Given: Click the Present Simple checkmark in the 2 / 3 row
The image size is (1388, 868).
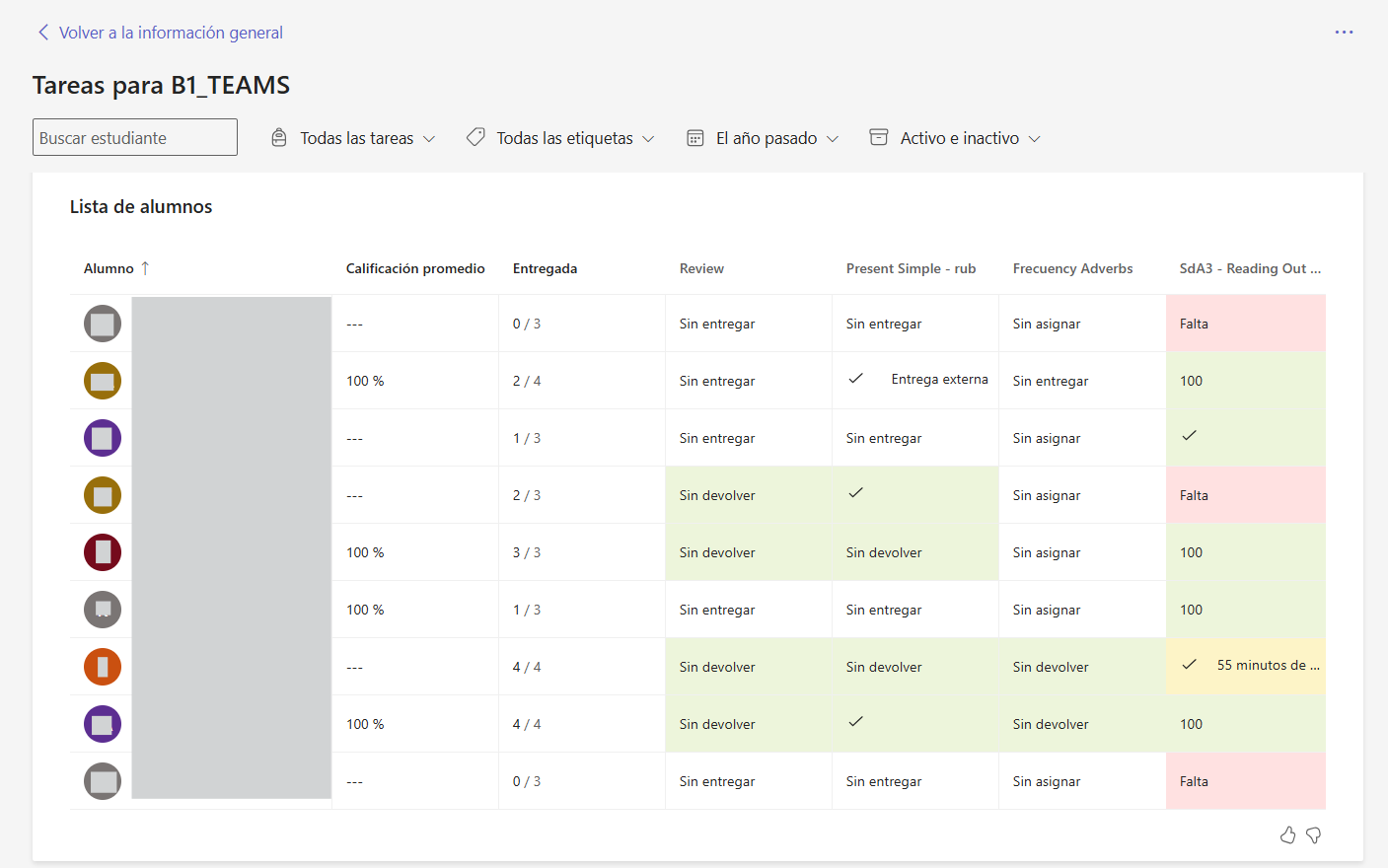Looking at the screenshot, I should (855, 492).
